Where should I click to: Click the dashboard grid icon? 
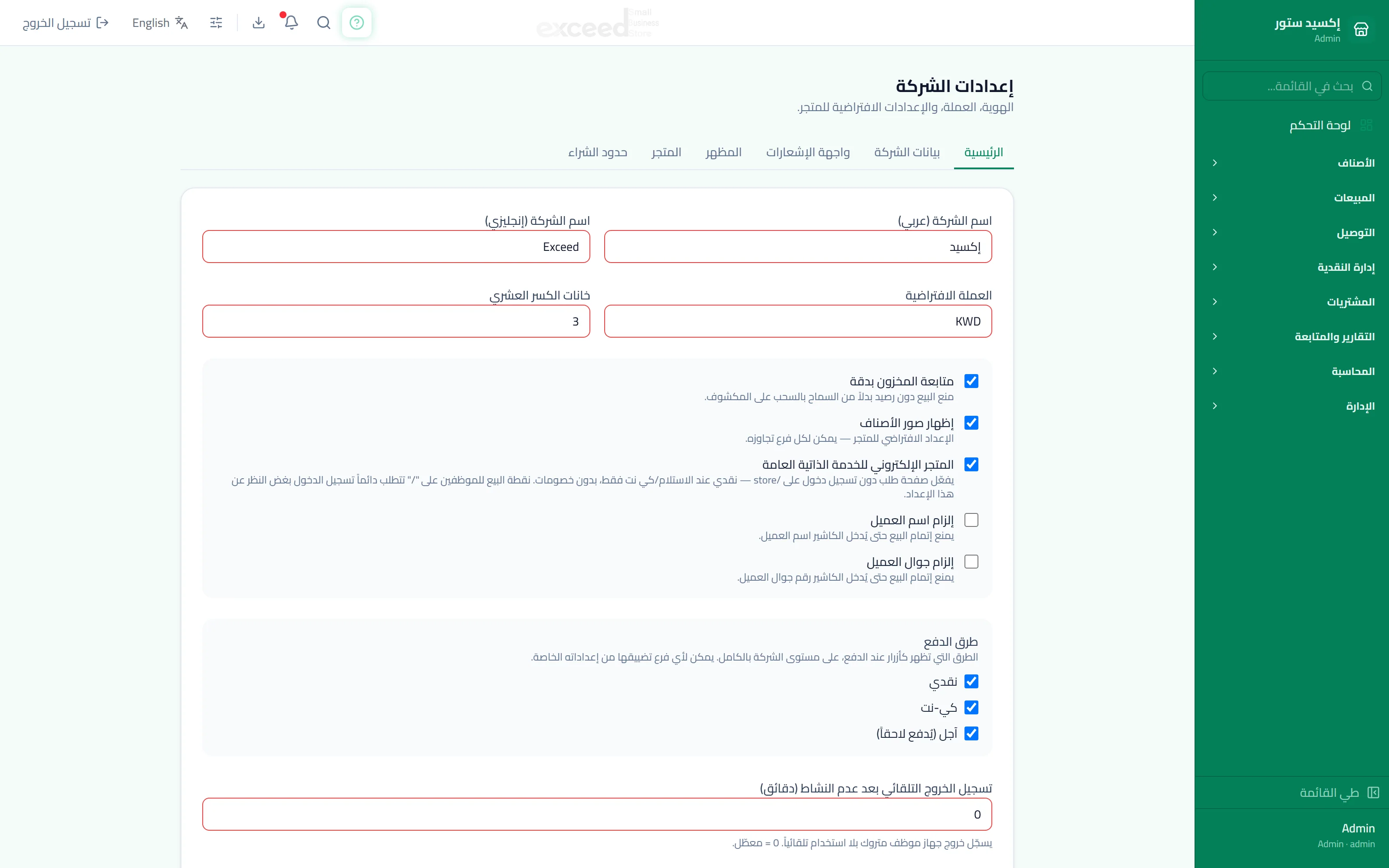tap(1366, 125)
